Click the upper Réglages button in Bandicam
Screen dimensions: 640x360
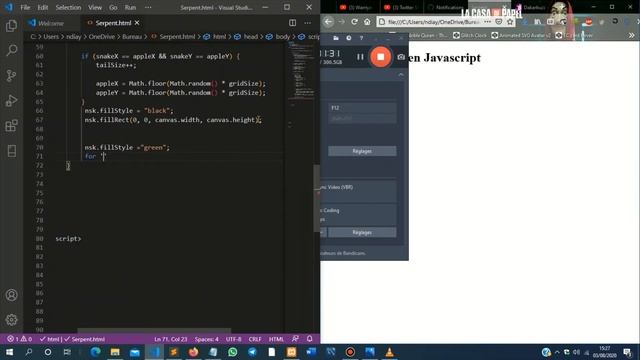click(x=362, y=151)
